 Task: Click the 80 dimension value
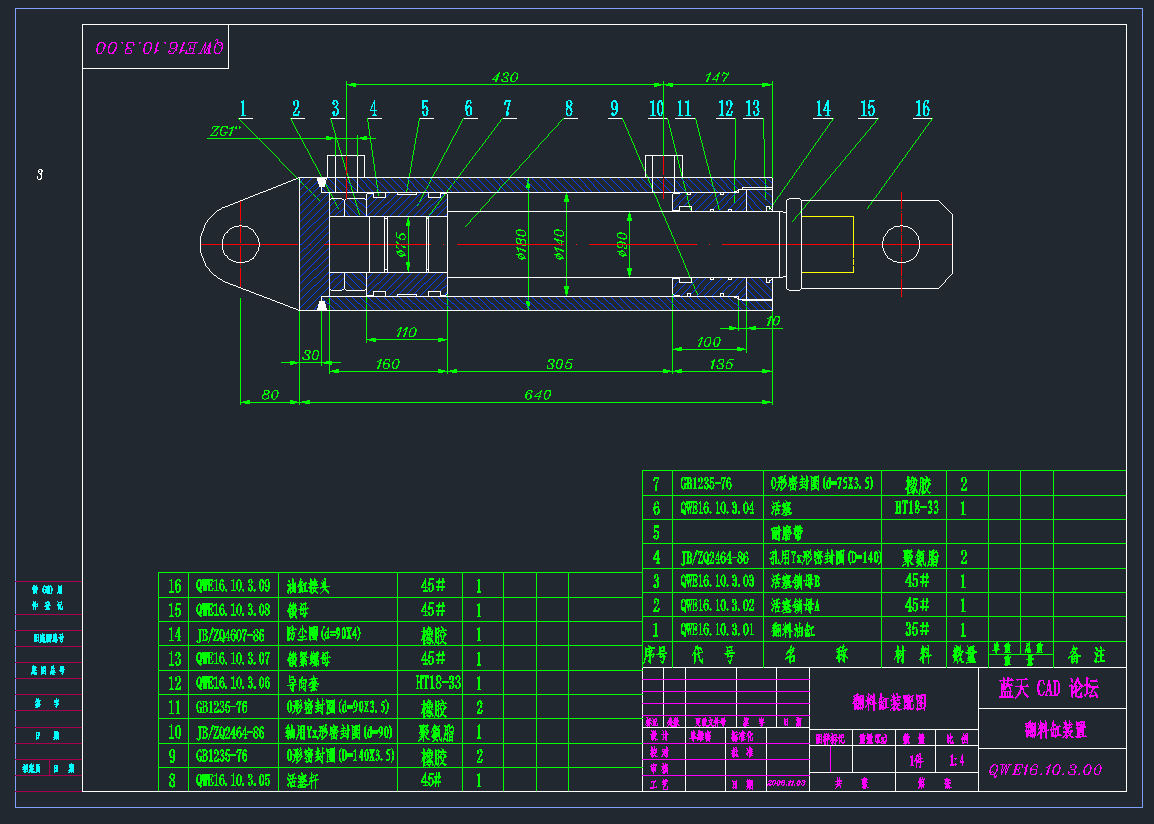(270, 394)
